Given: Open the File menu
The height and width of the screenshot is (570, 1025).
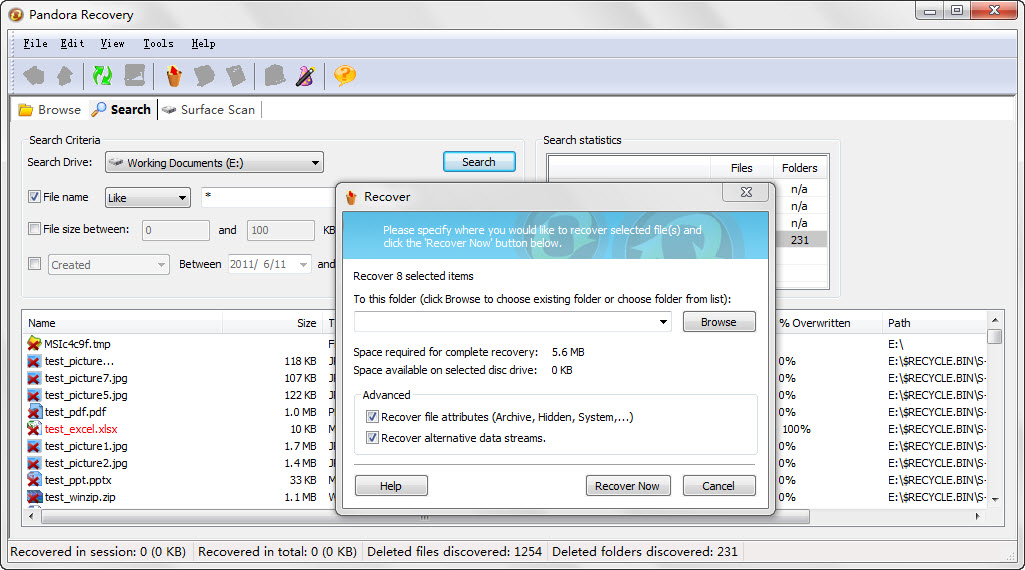Looking at the screenshot, I should click(x=35, y=44).
